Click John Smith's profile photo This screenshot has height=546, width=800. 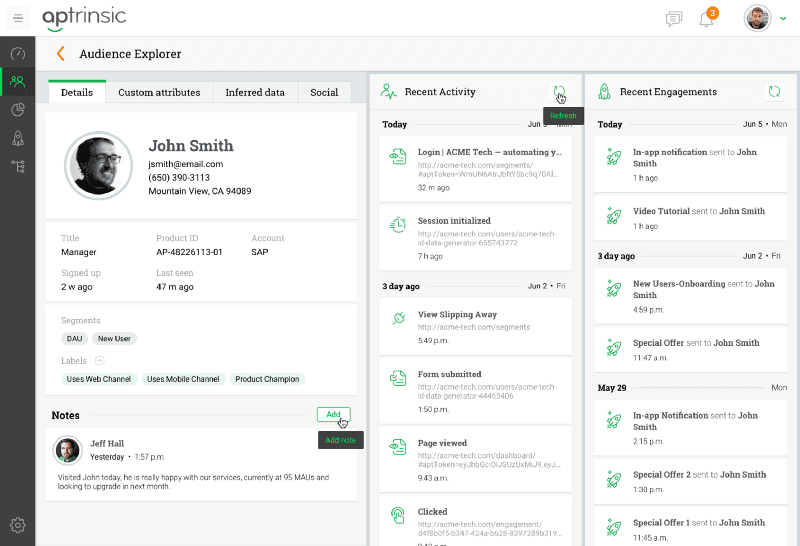98,164
